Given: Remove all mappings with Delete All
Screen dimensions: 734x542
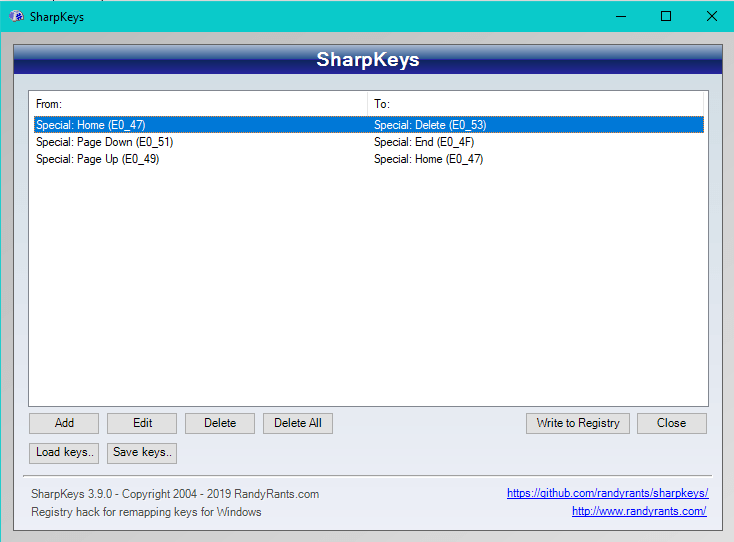Looking at the screenshot, I should 298,423.
